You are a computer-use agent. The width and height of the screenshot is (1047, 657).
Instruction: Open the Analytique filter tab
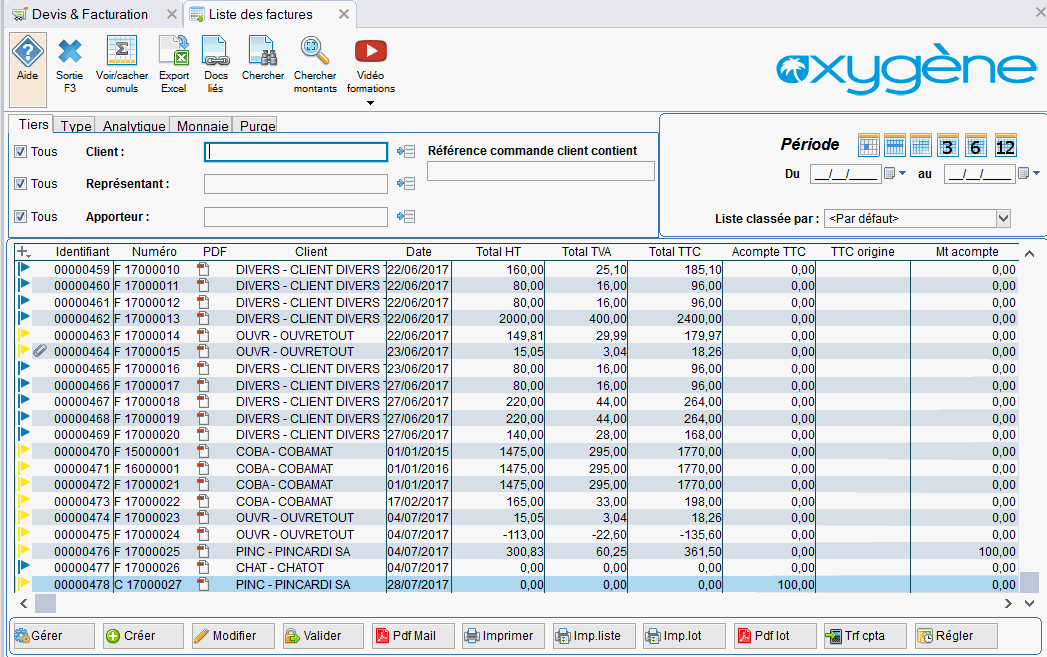tap(134, 126)
